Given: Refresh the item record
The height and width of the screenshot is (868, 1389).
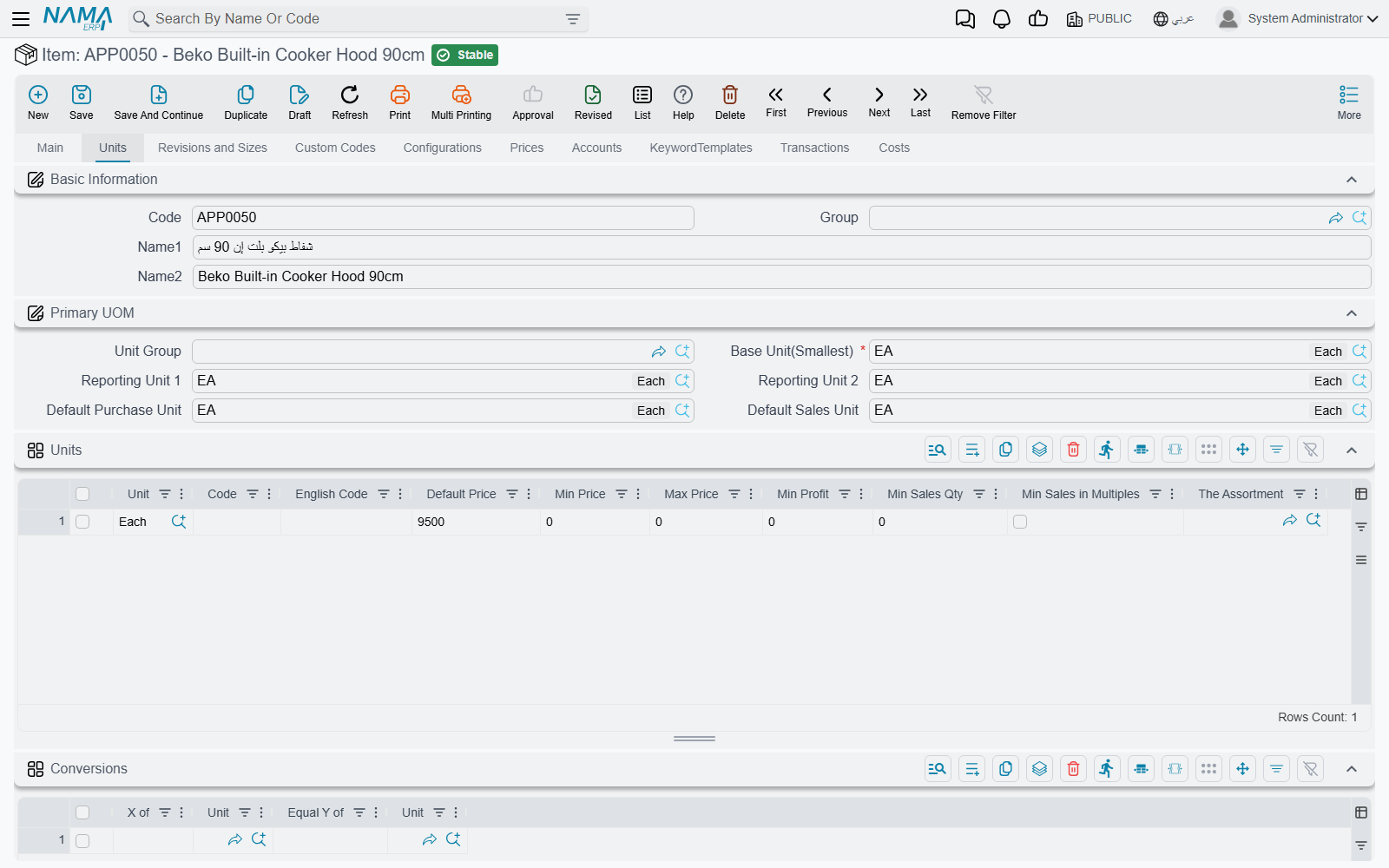Looking at the screenshot, I should click(350, 102).
